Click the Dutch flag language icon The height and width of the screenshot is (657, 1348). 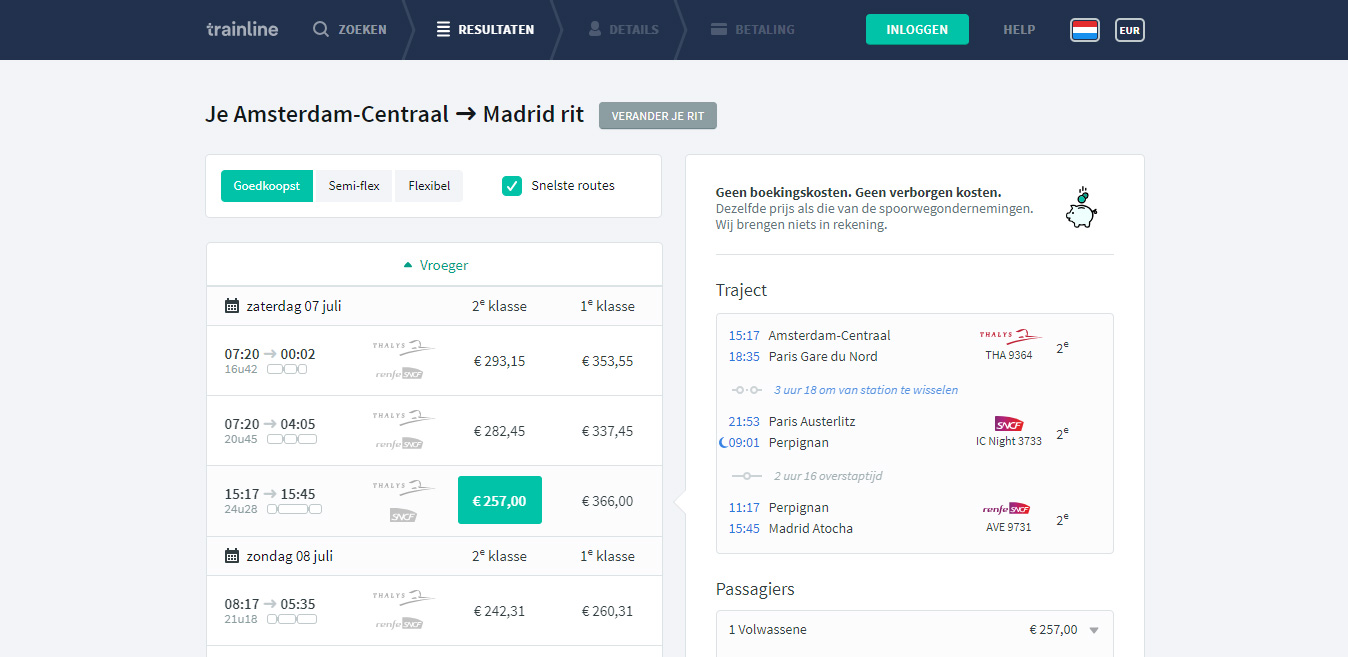click(1084, 30)
